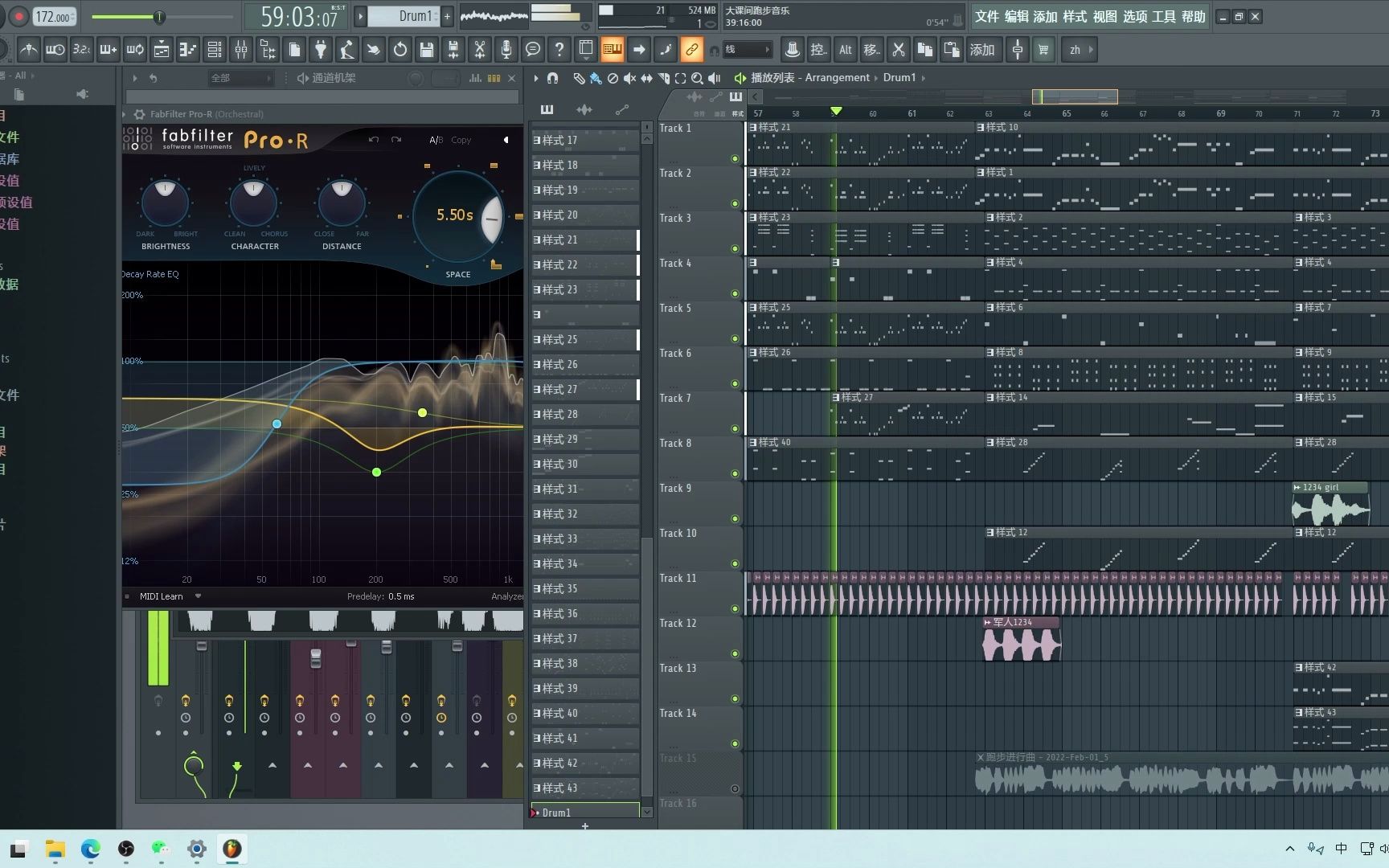The image size is (1389, 868).
Task: Select the delete tool in playlist toolbar
Action: click(x=613, y=78)
